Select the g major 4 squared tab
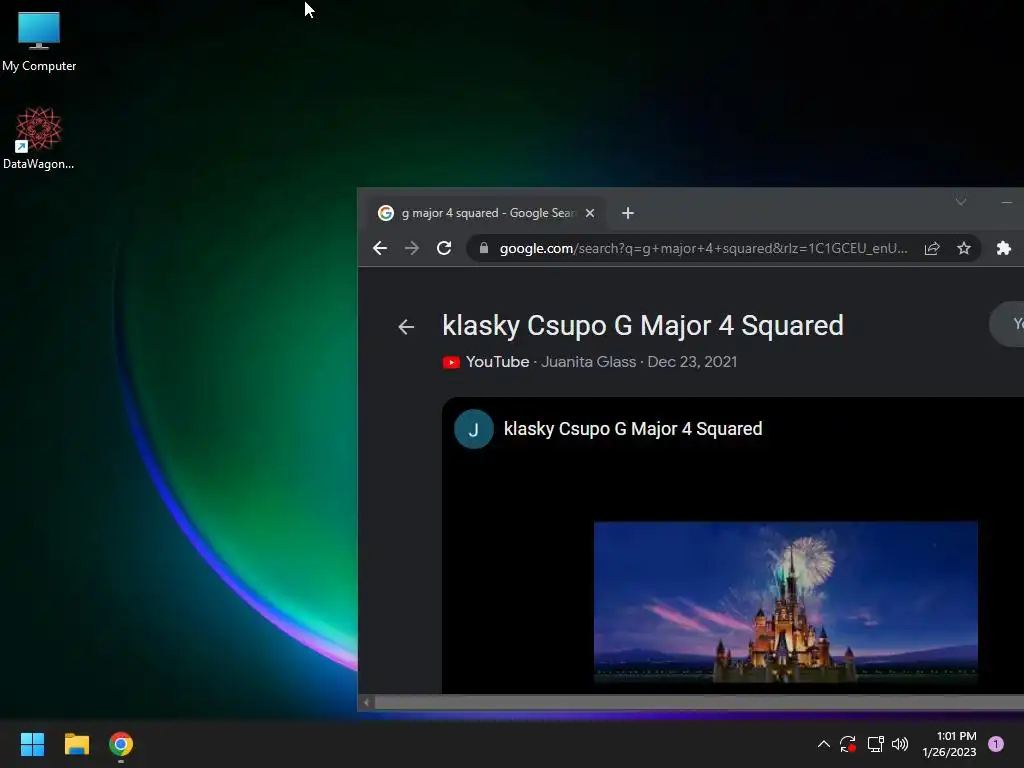The height and width of the screenshot is (768, 1024). click(x=485, y=213)
